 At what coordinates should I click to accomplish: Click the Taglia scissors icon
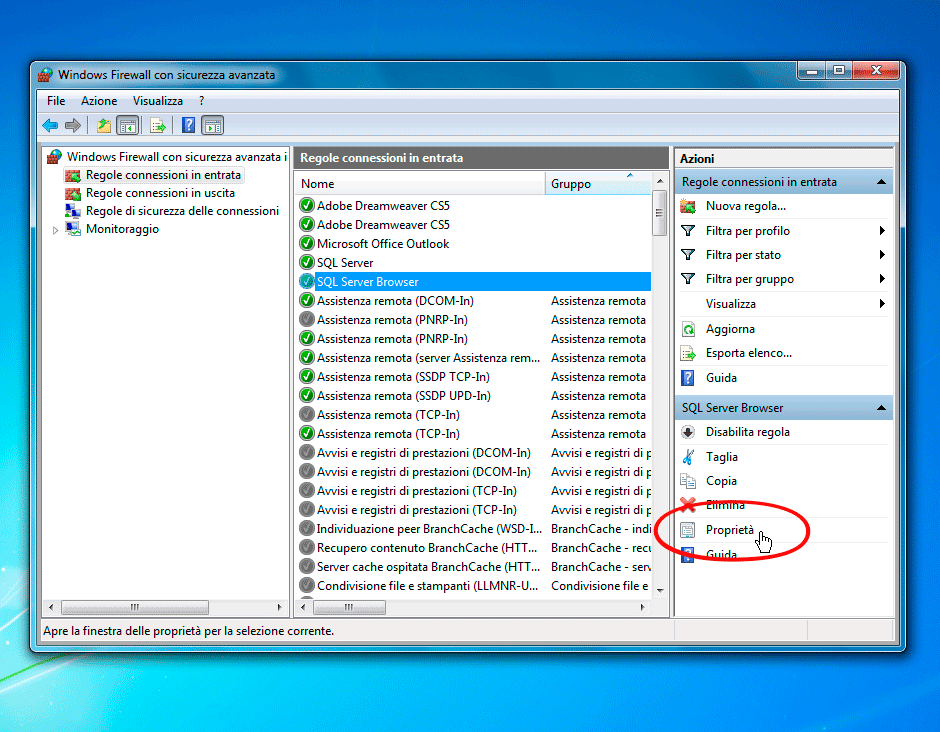tap(688, 457)
